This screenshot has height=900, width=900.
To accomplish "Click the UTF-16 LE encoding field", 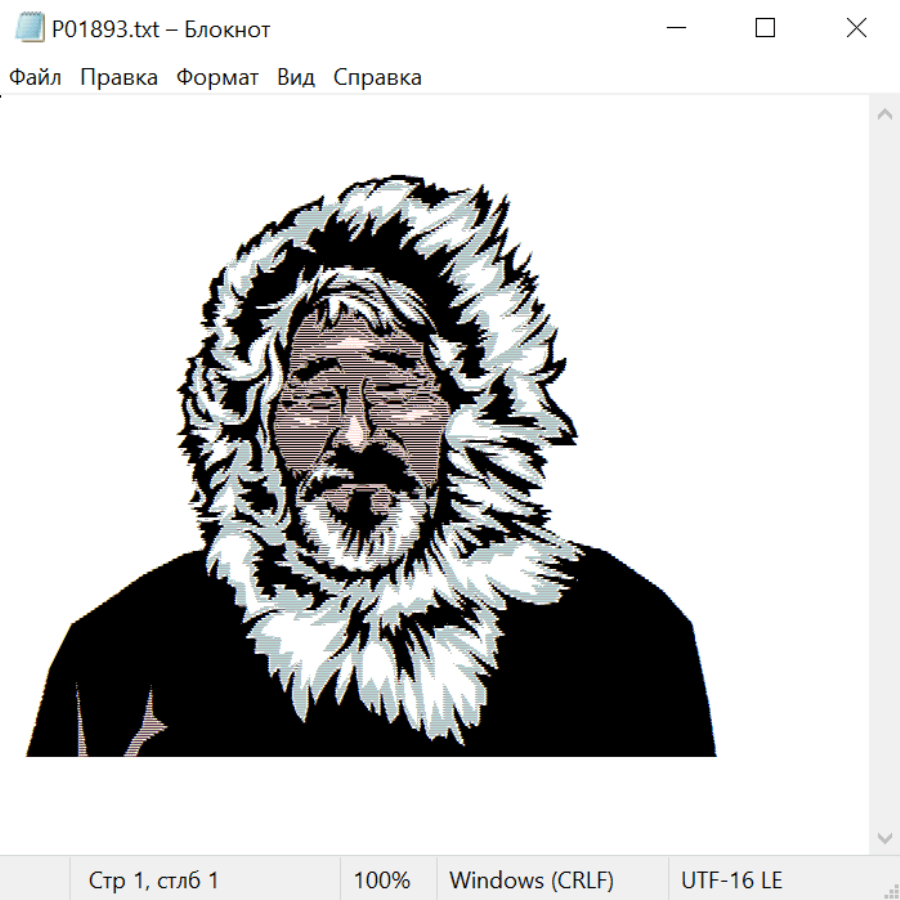I will point(731,880).
